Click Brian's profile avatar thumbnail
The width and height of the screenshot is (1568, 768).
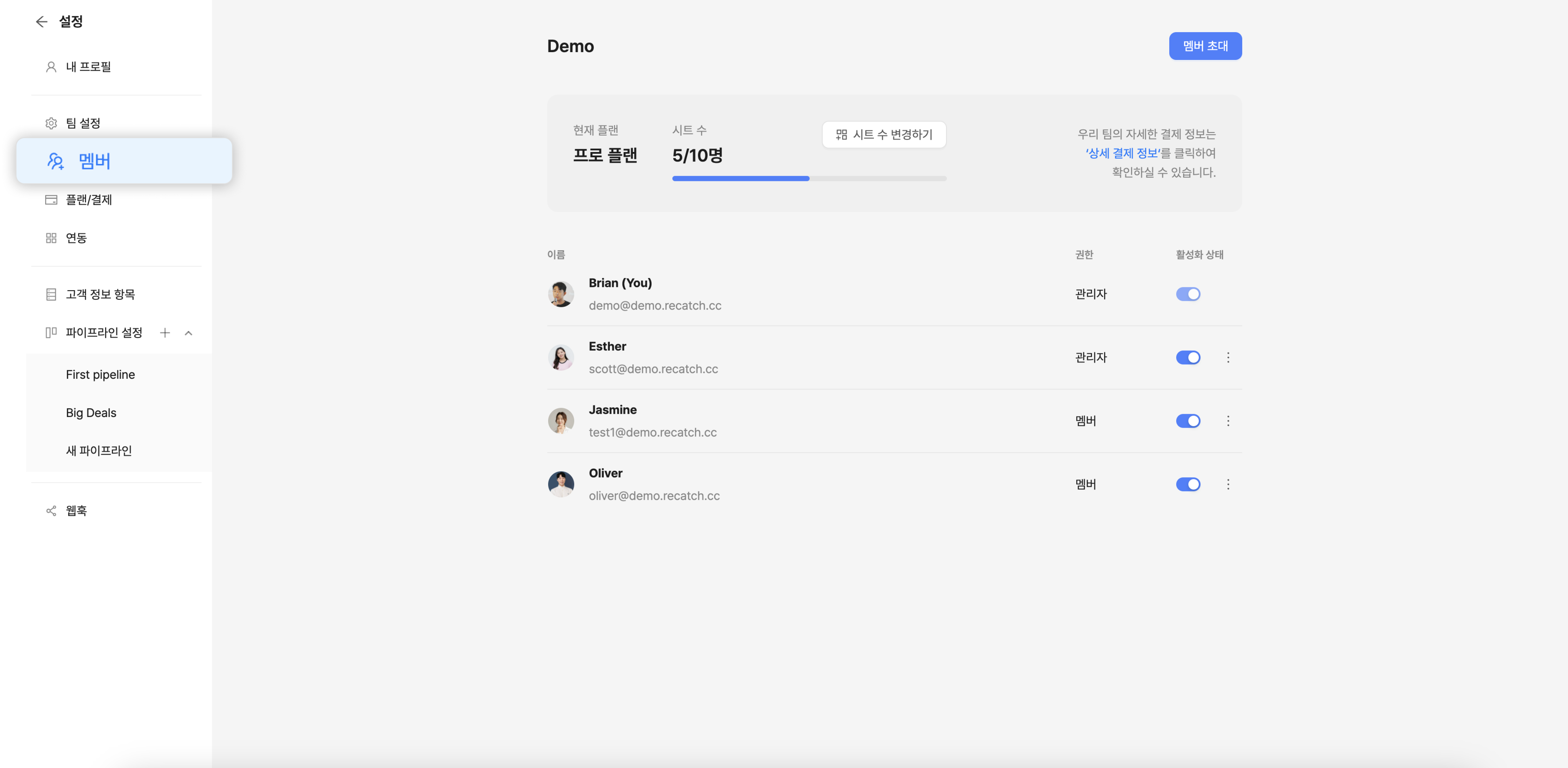(561, 294)
